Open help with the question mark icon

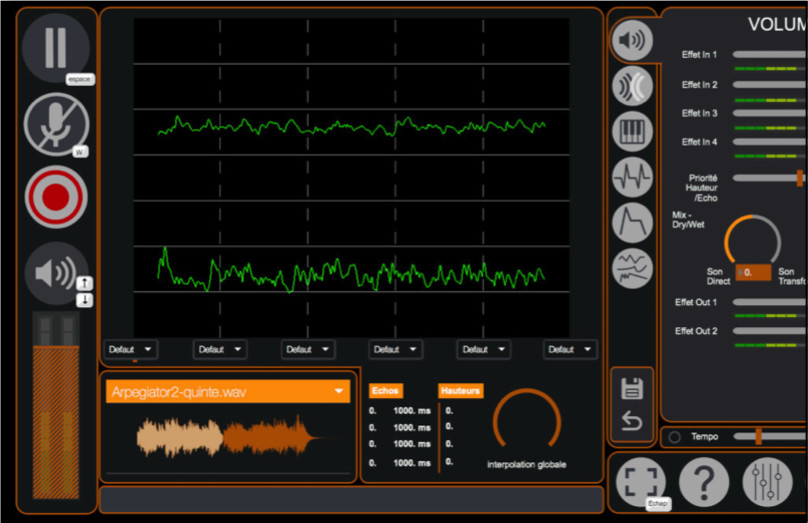point(704,482)
